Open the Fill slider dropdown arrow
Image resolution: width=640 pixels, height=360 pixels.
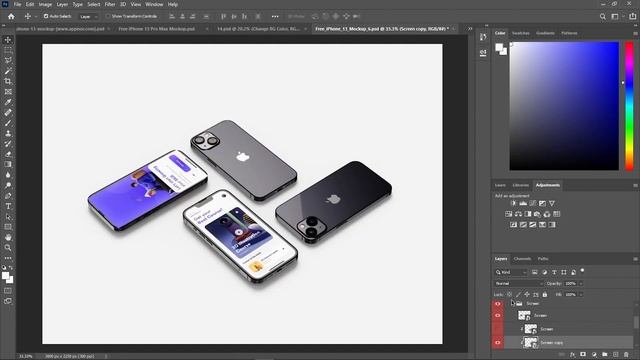581,294
